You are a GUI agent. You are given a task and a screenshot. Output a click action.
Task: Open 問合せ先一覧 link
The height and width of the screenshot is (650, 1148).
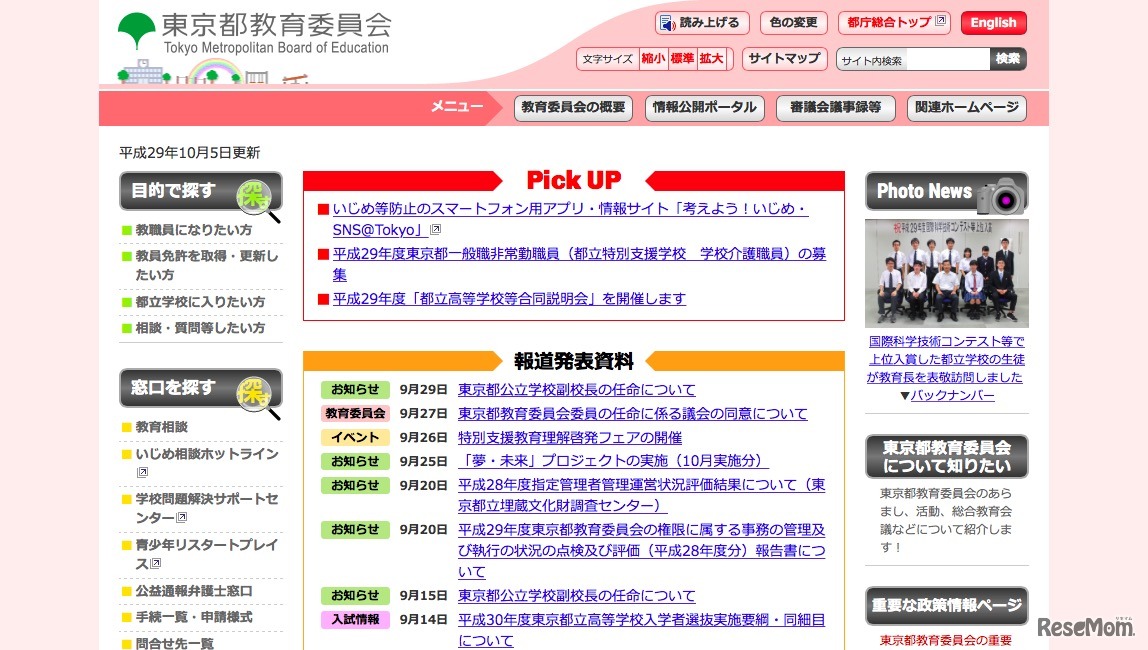coord(174,643)
